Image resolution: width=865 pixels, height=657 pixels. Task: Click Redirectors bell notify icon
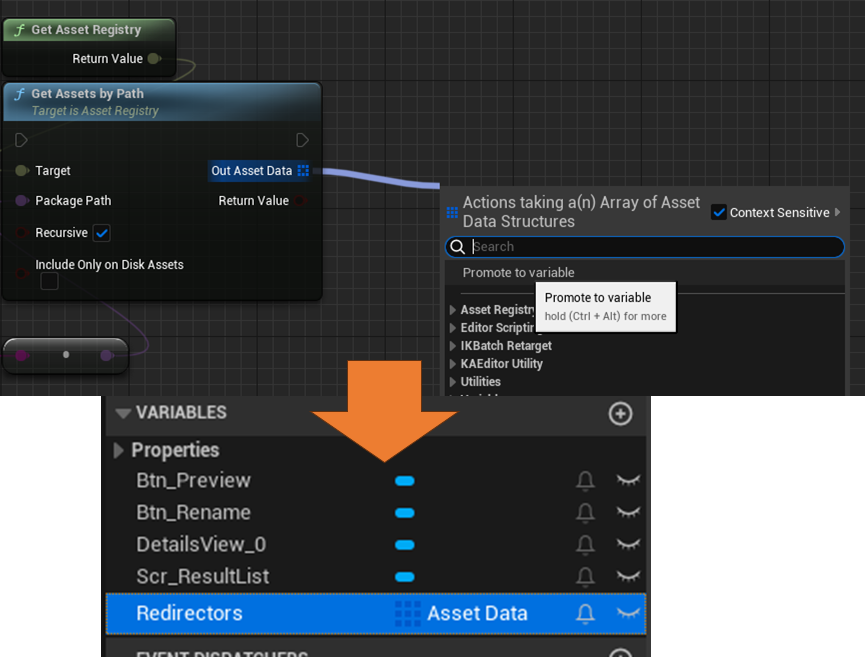click(585, 613)
